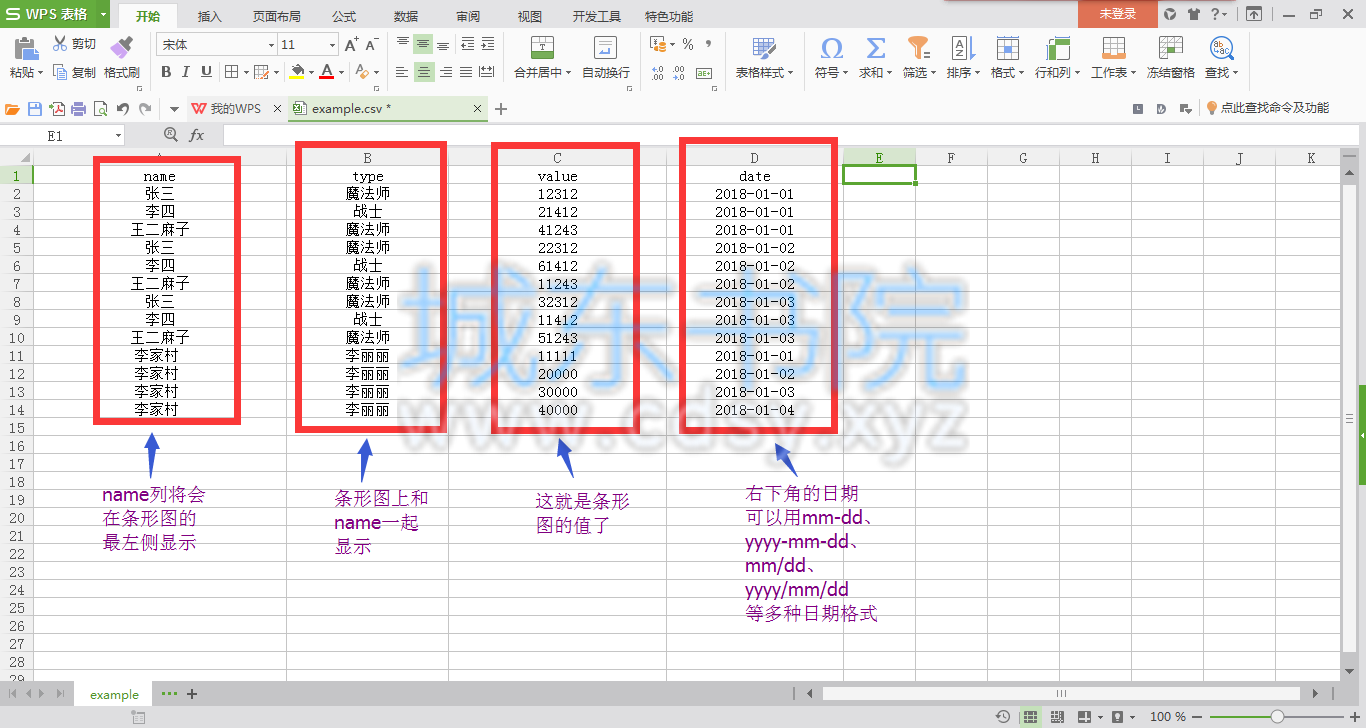Toggle Underline formatting
This screenshot has height=728, width=1366.
206,72
